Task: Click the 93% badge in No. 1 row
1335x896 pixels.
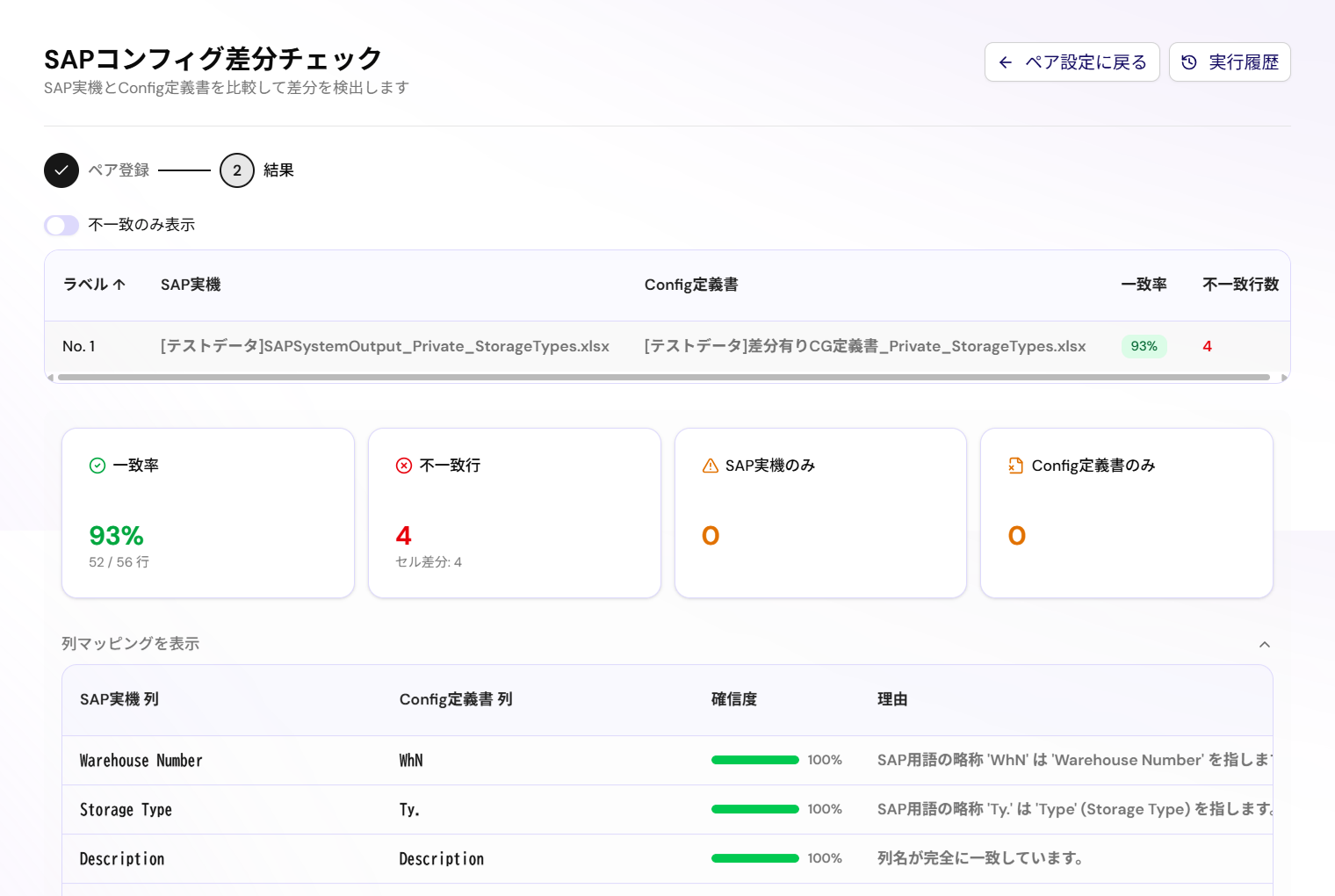Action: click(1144, 346)
